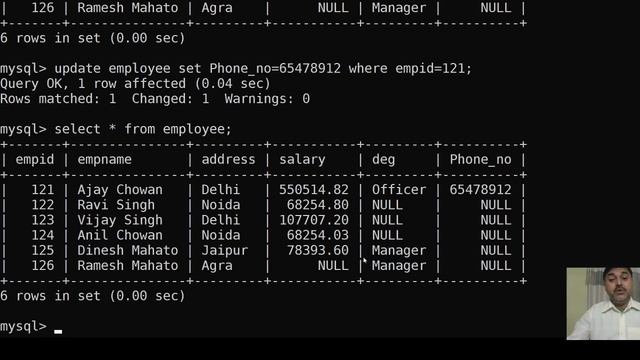
Task: Select empid 126 in the lower table
Action: [x=42, y=265]
